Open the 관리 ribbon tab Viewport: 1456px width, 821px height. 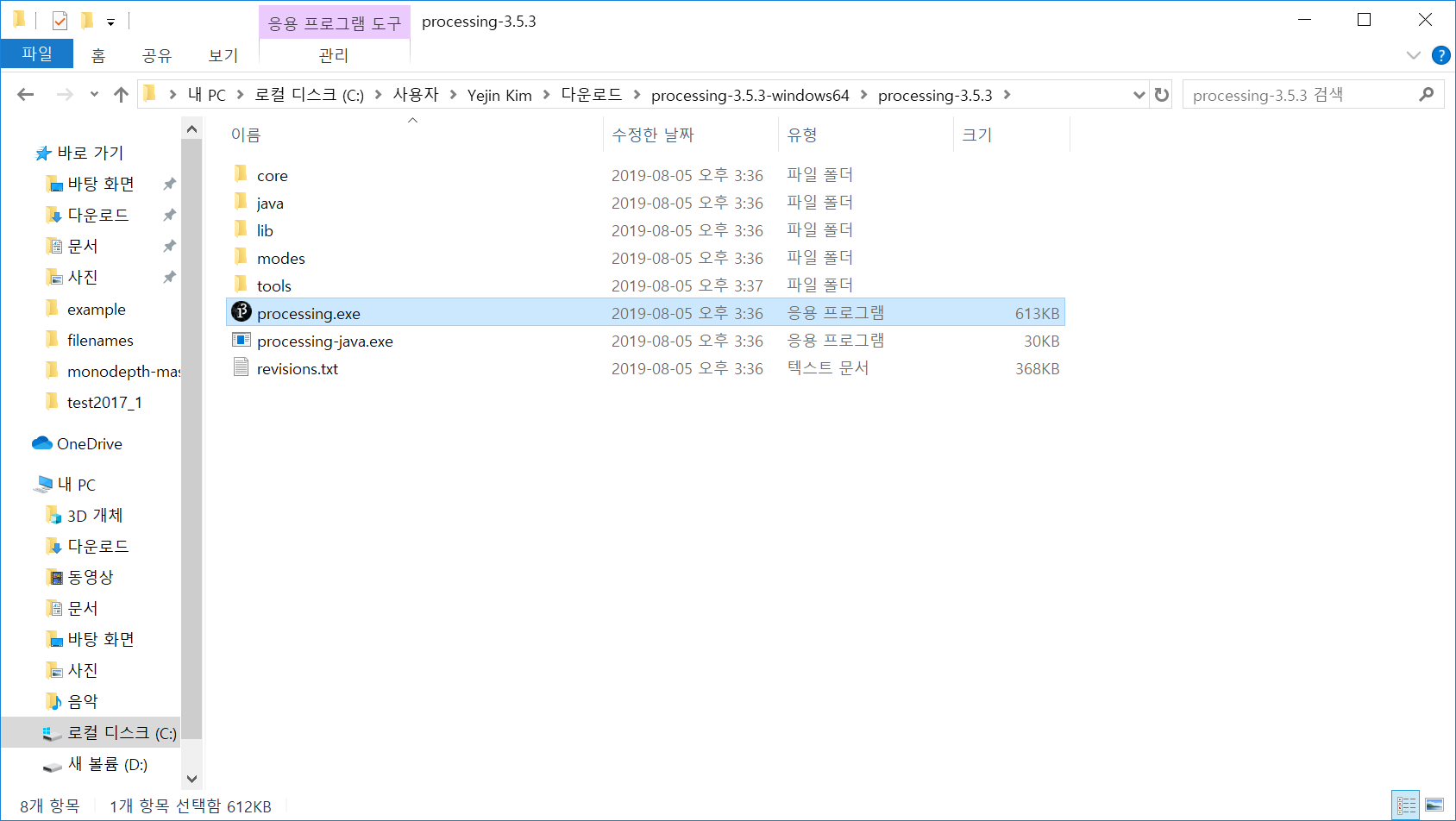click(334, 55)
